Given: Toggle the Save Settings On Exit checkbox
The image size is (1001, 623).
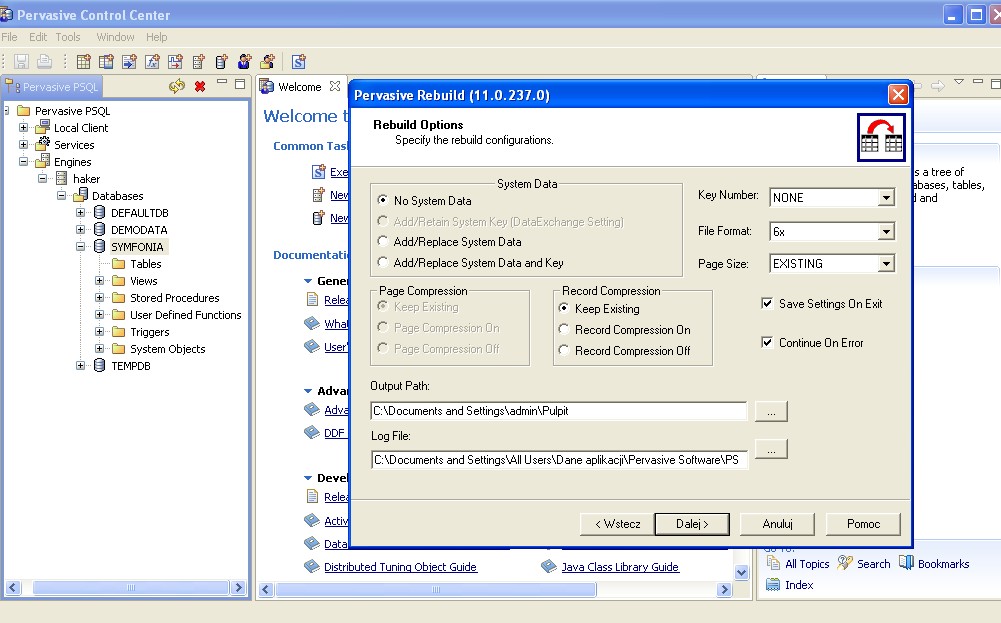Looking at the screenshot, I should click(767, 303).
